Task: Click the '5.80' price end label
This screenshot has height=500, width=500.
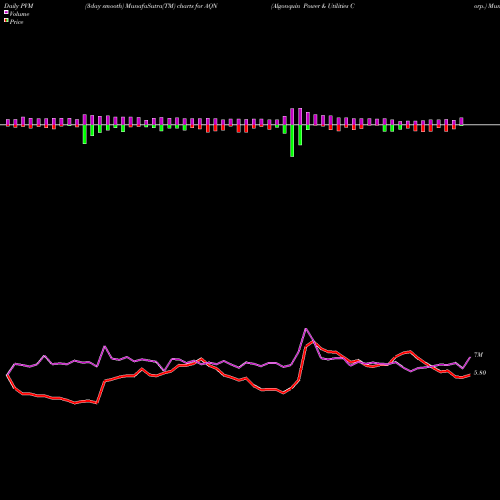Action: click(480, 373)
